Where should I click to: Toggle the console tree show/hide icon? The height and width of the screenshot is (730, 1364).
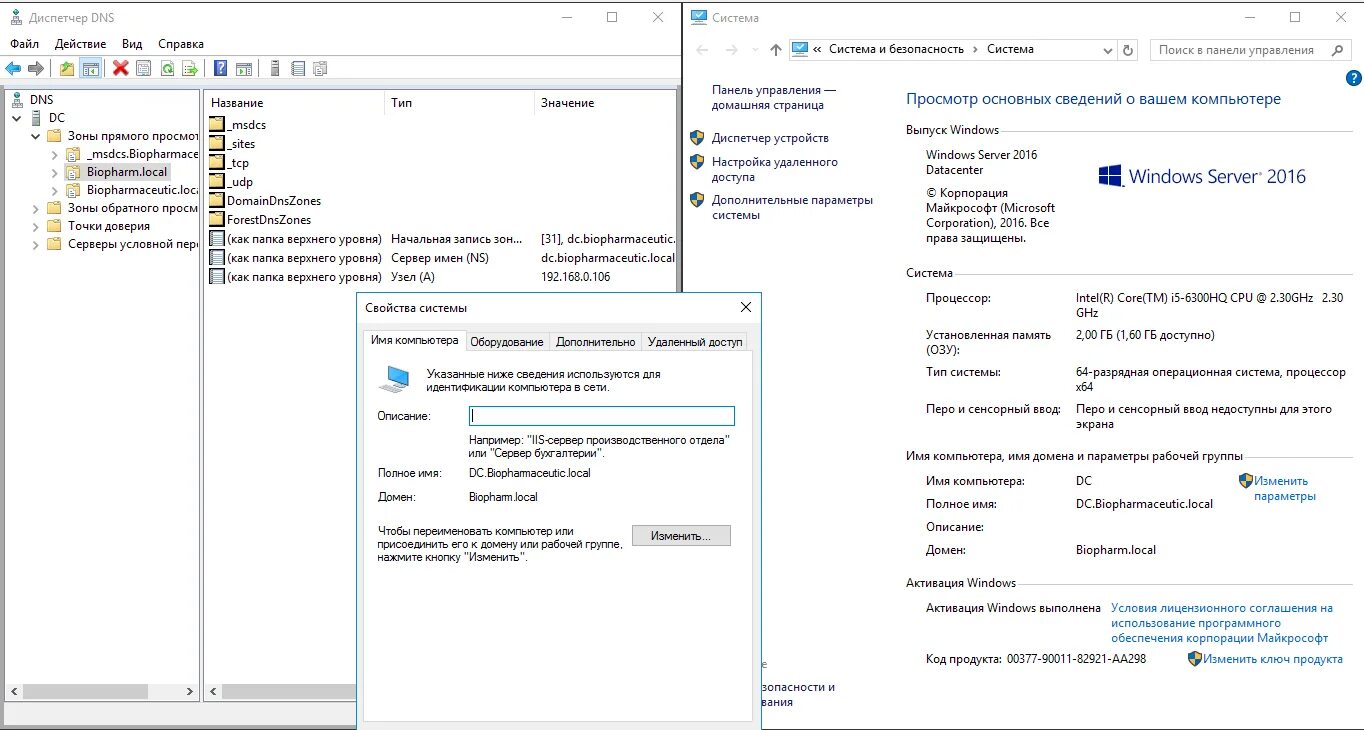[x=90, y=68]
